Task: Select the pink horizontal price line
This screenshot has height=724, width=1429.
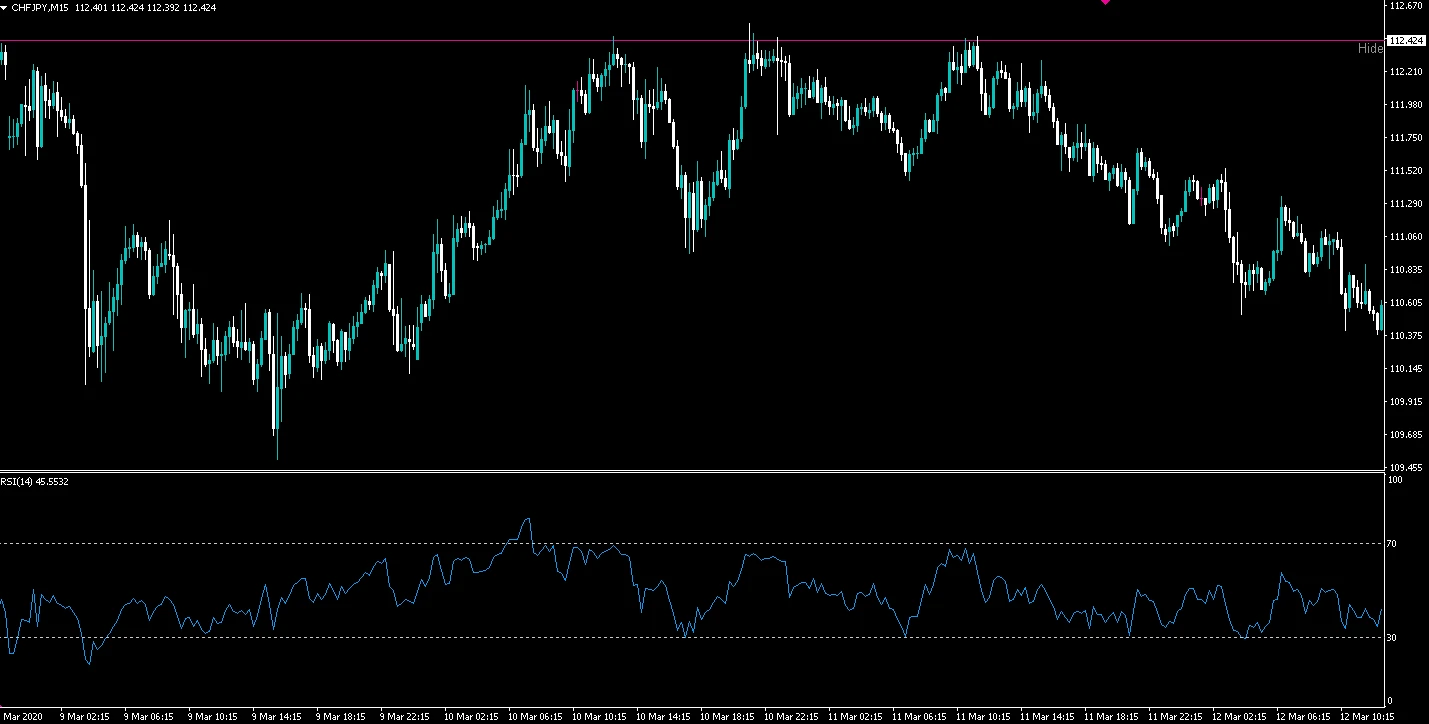Action: pos(300,41)
